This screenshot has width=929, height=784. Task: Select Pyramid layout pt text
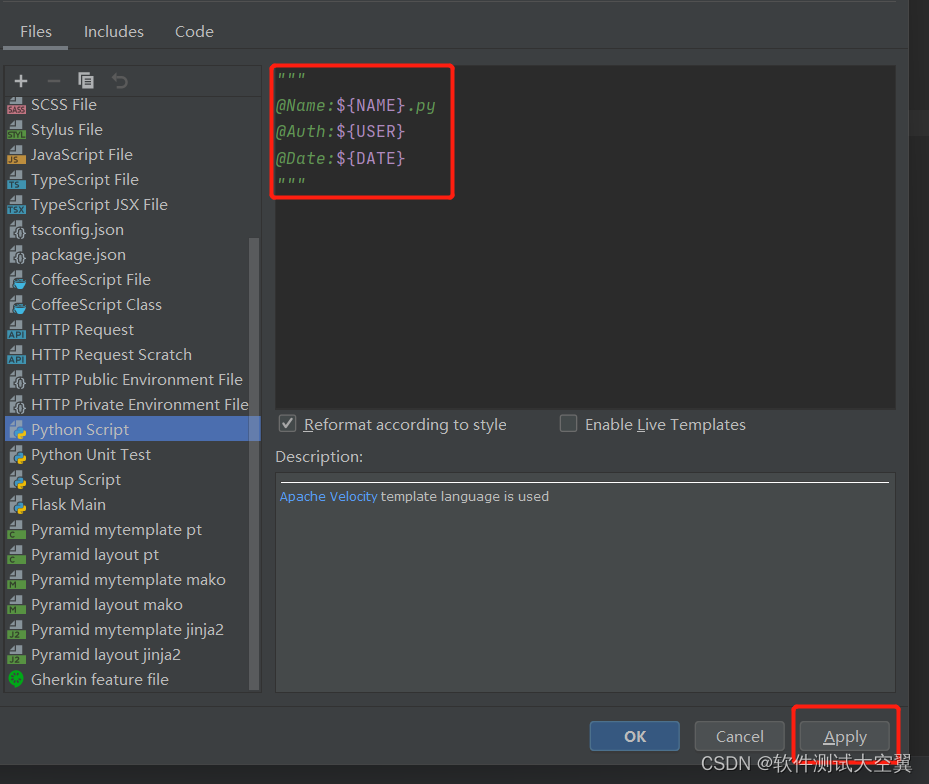tap(95, 555)
